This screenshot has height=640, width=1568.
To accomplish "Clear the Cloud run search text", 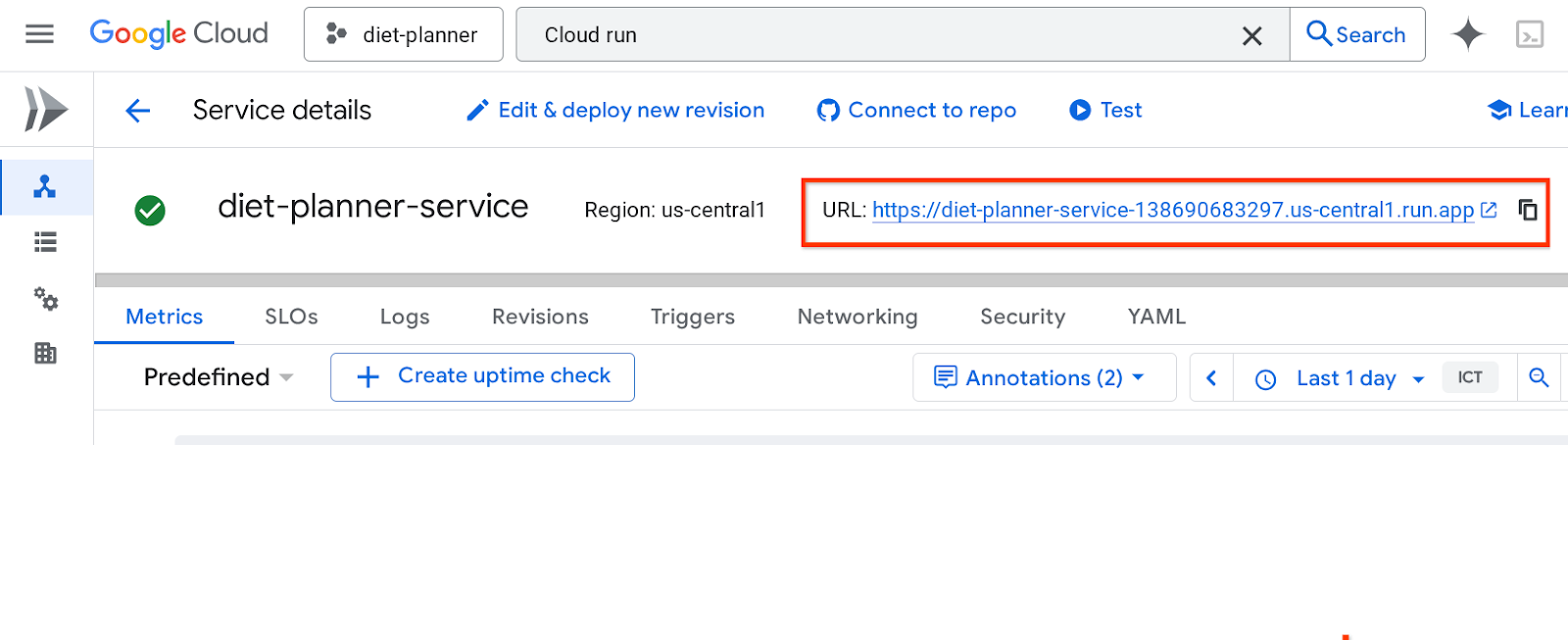I will pos(1251,36).
